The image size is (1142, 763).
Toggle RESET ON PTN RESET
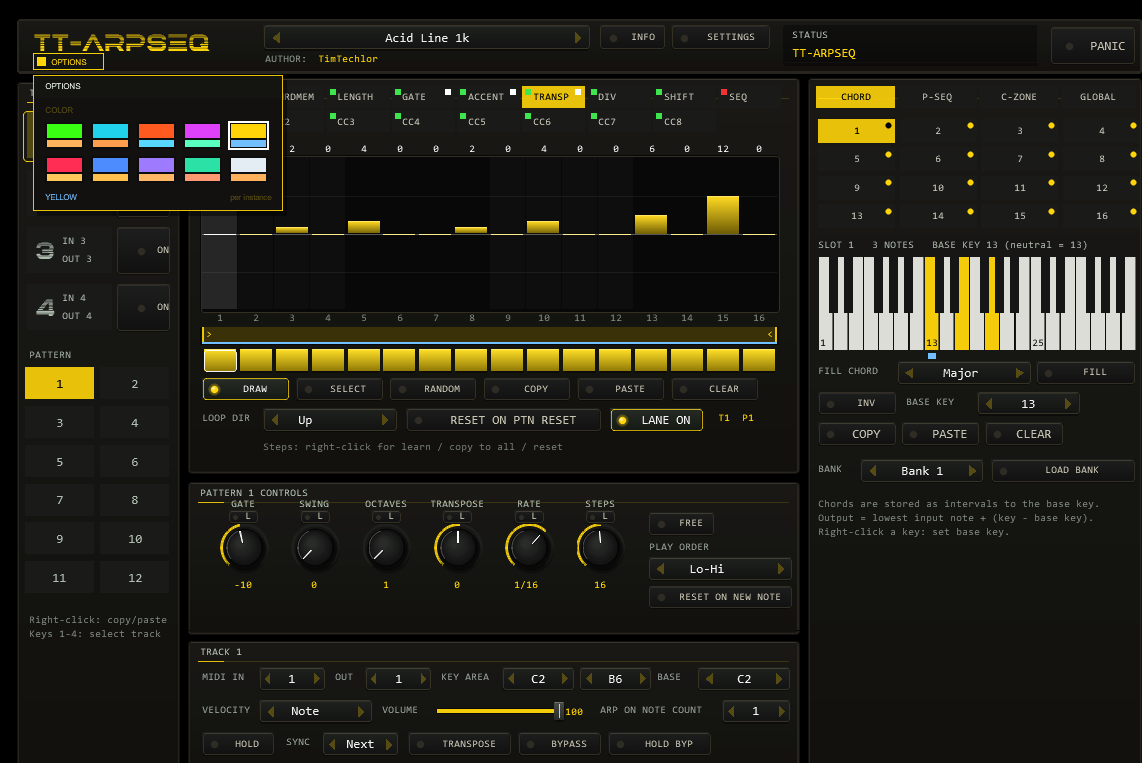(504, 420)
